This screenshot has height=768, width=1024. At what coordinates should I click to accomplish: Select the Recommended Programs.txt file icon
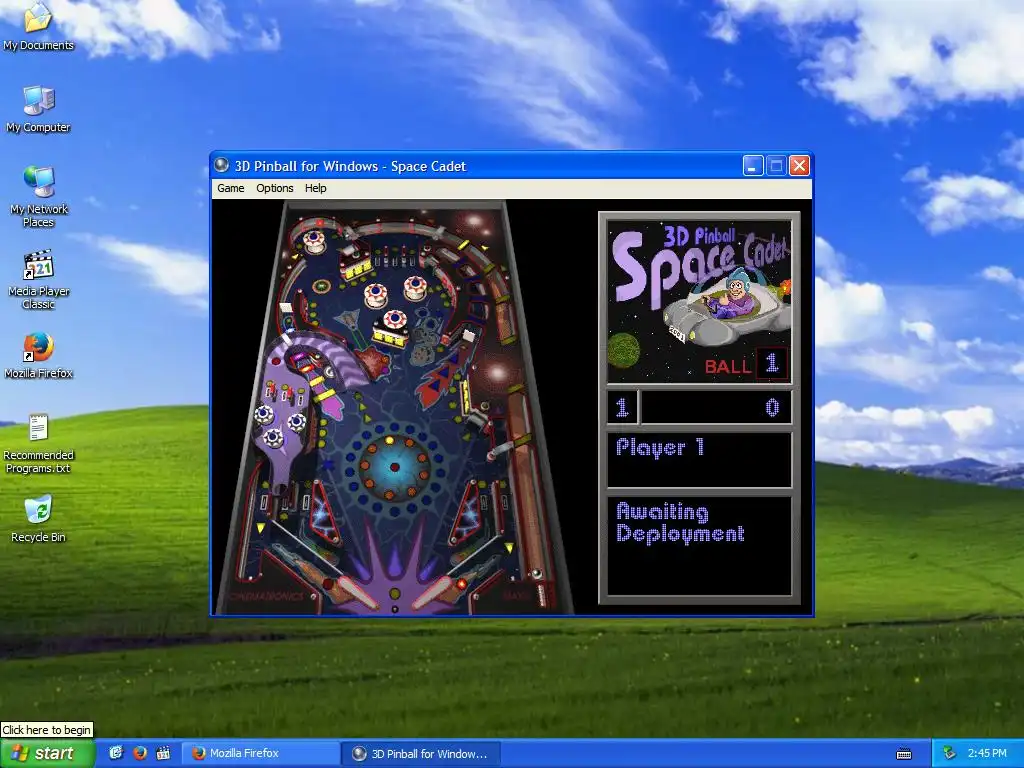pos(39,444)
